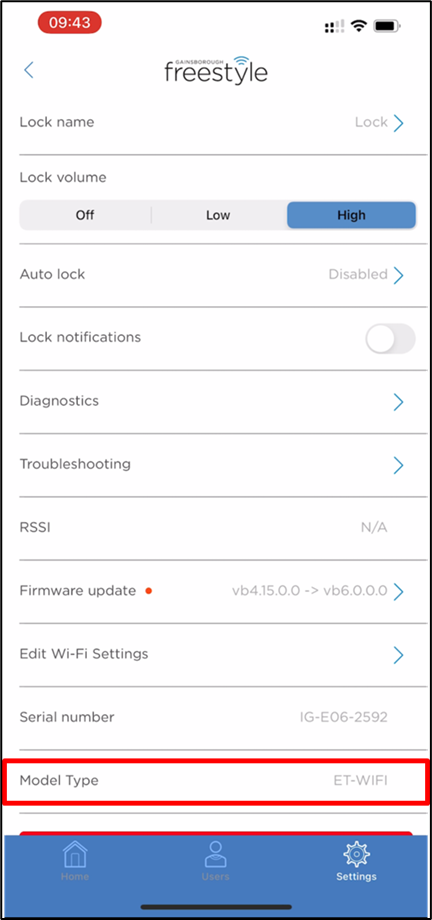Open Lock name chevron
This screenshot has width=432, height=920.
tap(399, 123)
